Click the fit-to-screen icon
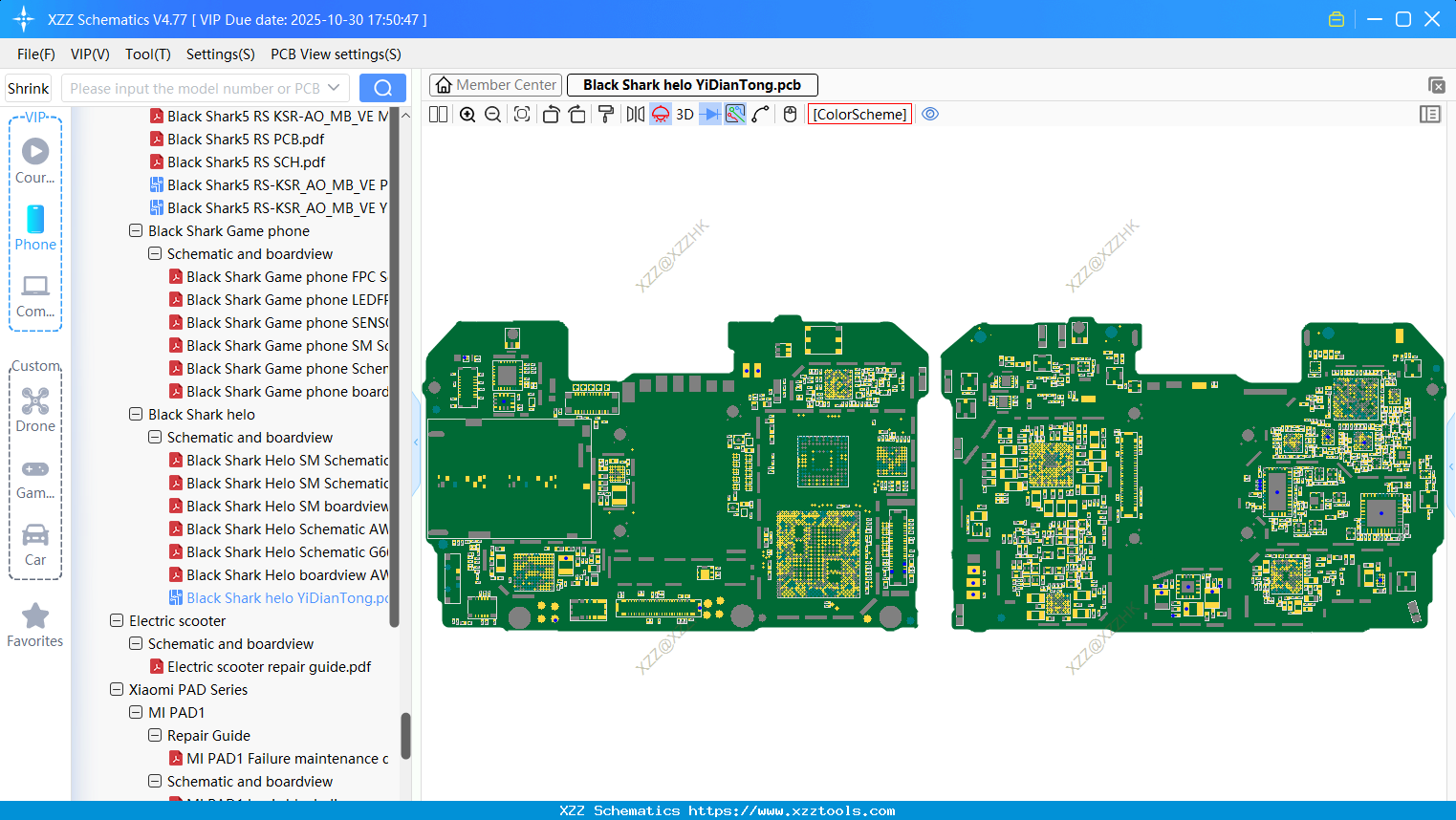The height and width of the screenshot is (820, 1456). tap(522, 115)
